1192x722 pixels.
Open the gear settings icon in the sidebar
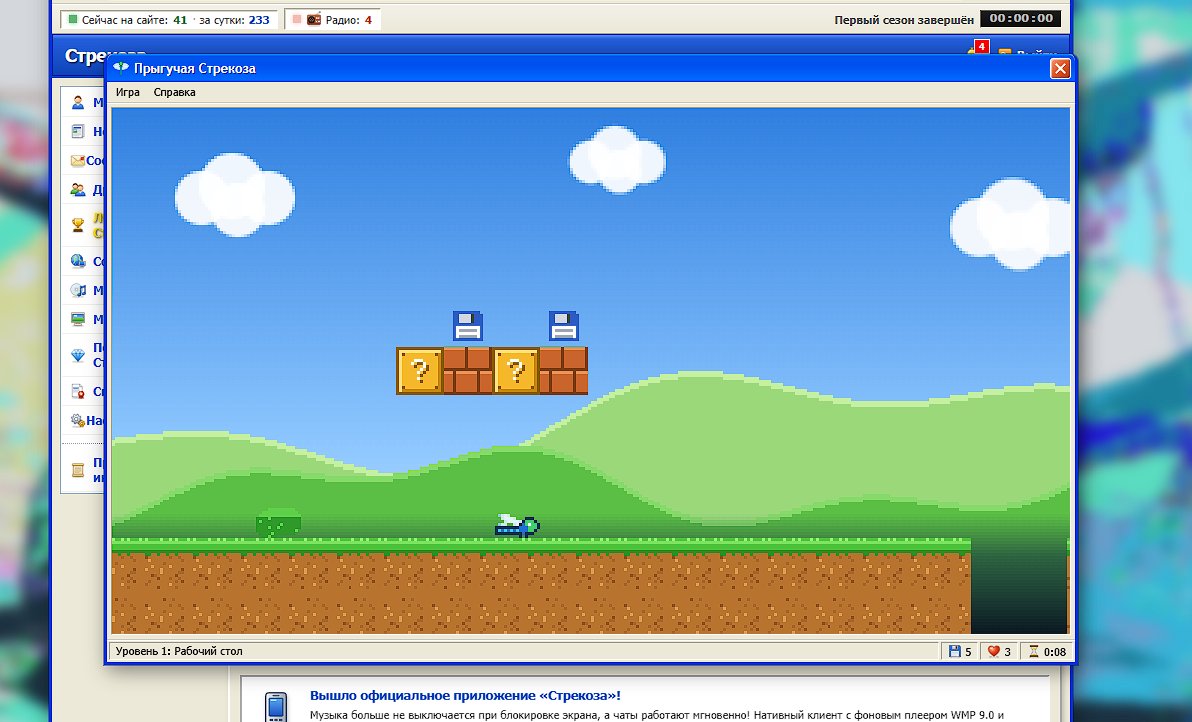(x=78, y=420)
